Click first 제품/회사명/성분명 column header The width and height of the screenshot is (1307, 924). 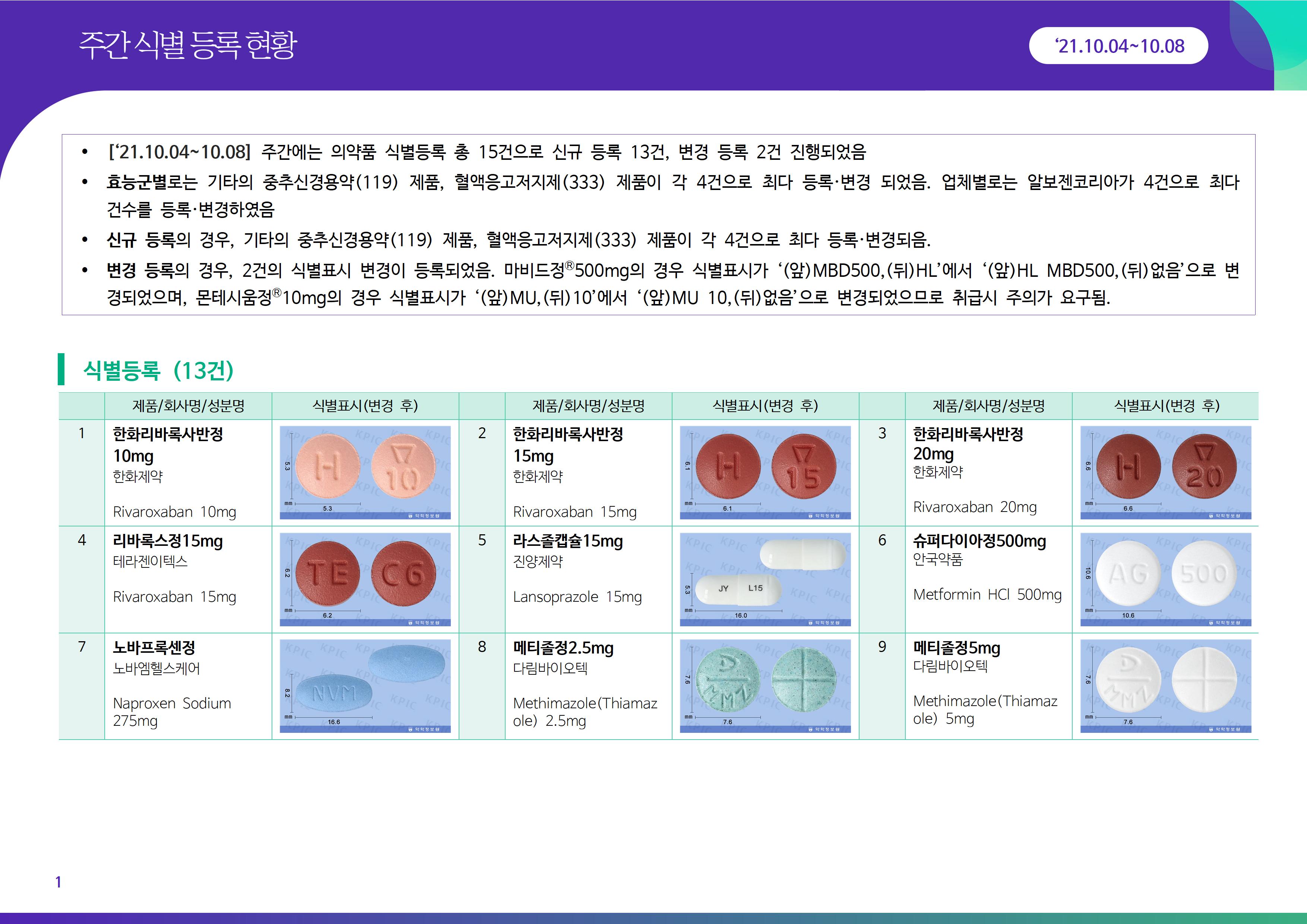tap(188, 406)
